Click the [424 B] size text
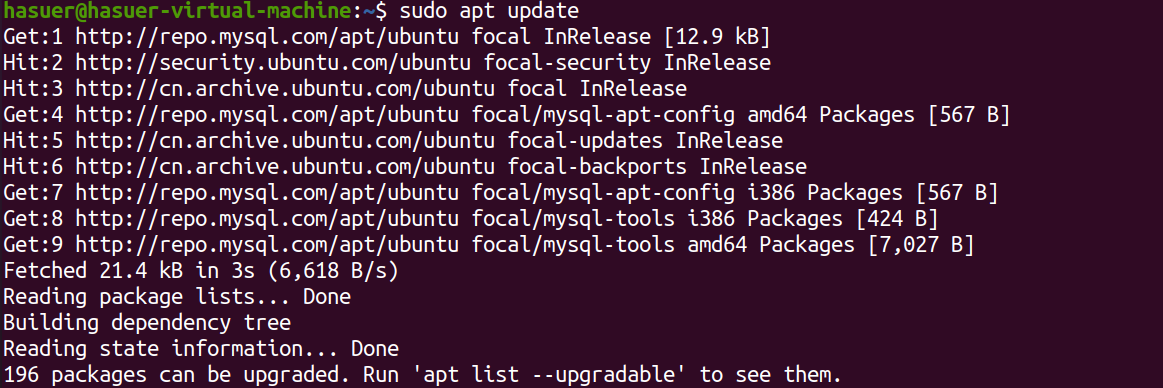This screenshot has height=388, width=1163. [x=897, y=219]
